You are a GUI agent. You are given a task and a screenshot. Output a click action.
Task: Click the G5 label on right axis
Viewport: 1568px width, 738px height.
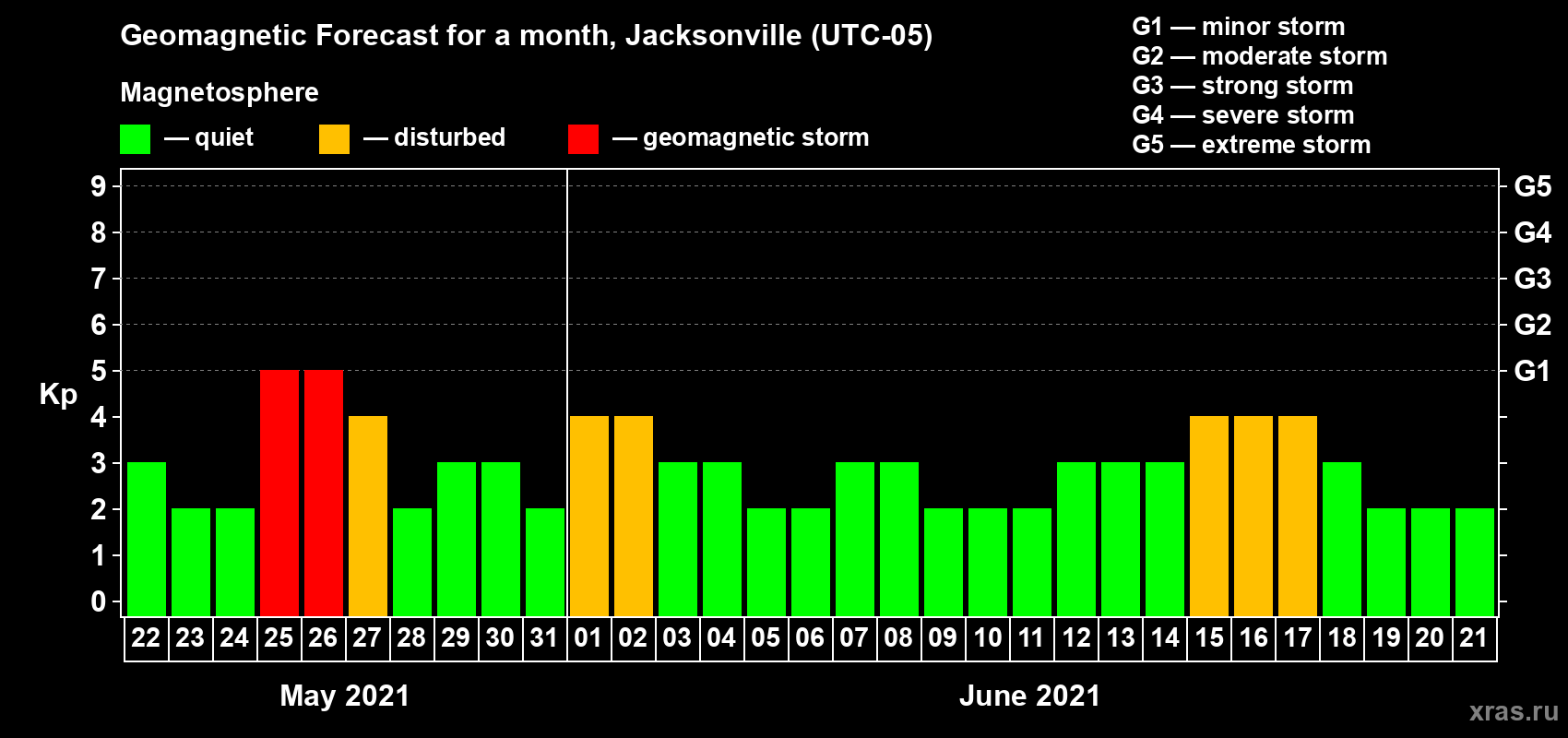pyautogui.click(x=1533, y=186)
